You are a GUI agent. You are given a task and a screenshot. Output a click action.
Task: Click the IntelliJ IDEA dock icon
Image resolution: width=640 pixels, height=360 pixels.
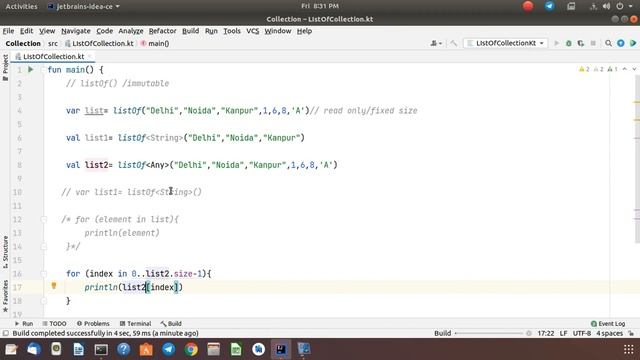(x=281, y=349)
